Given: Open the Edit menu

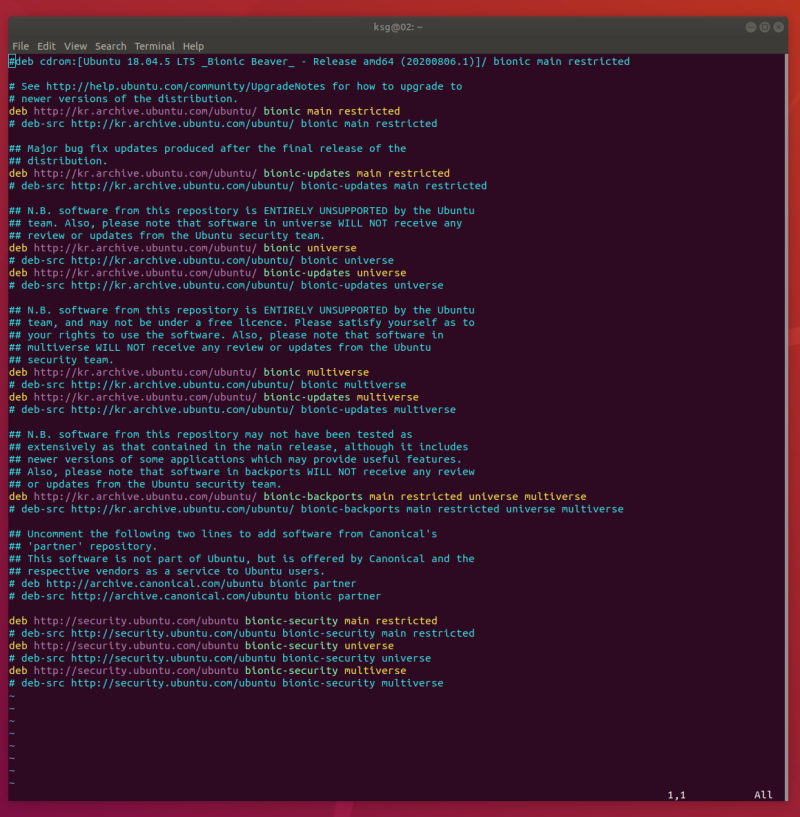Looking at the screenshot, I should click(x=46, y=46).
